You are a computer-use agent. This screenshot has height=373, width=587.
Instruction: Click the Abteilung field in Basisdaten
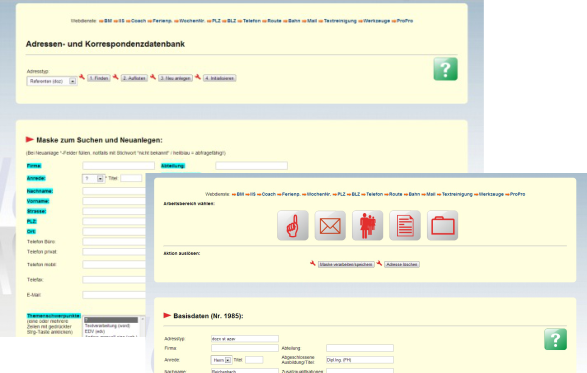(x=360, y=348)
